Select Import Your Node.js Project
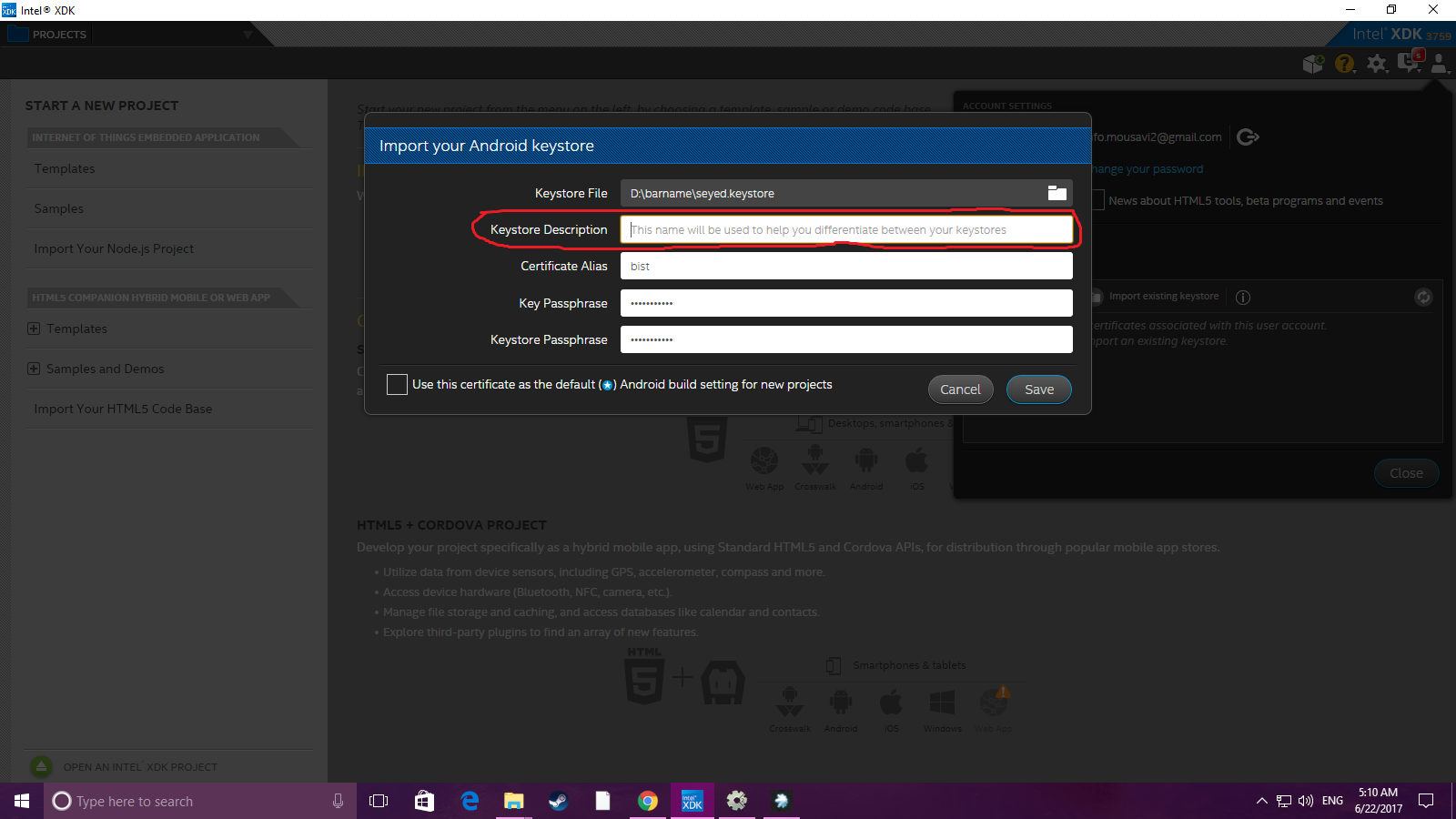This screenshot has width=1456, height=819. [x=114, y=248]
